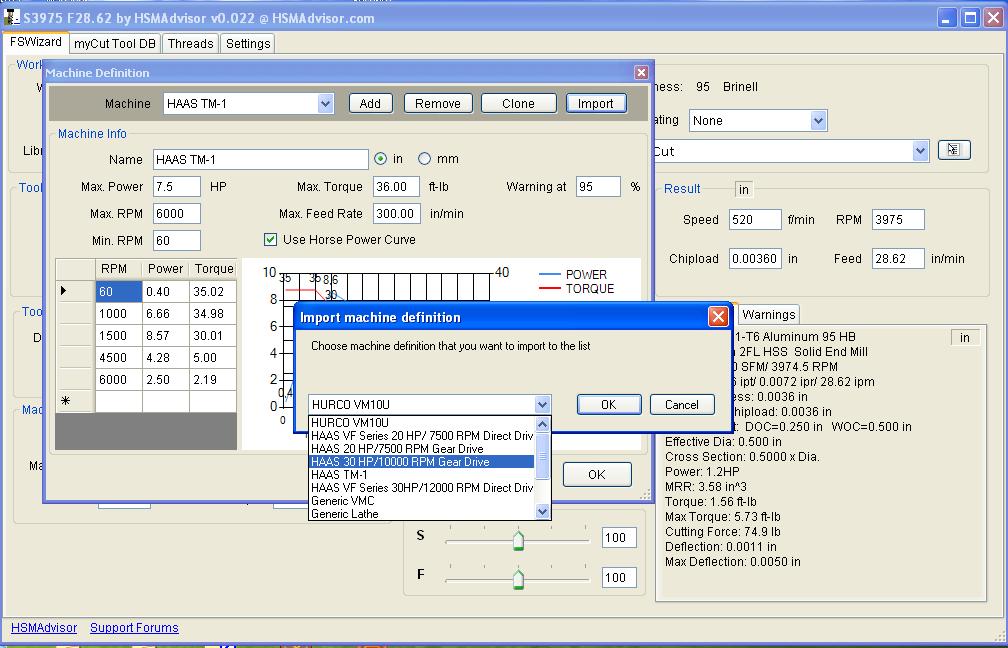
Task: Close the Import machine definition dialog
Action: click(717, 317)
